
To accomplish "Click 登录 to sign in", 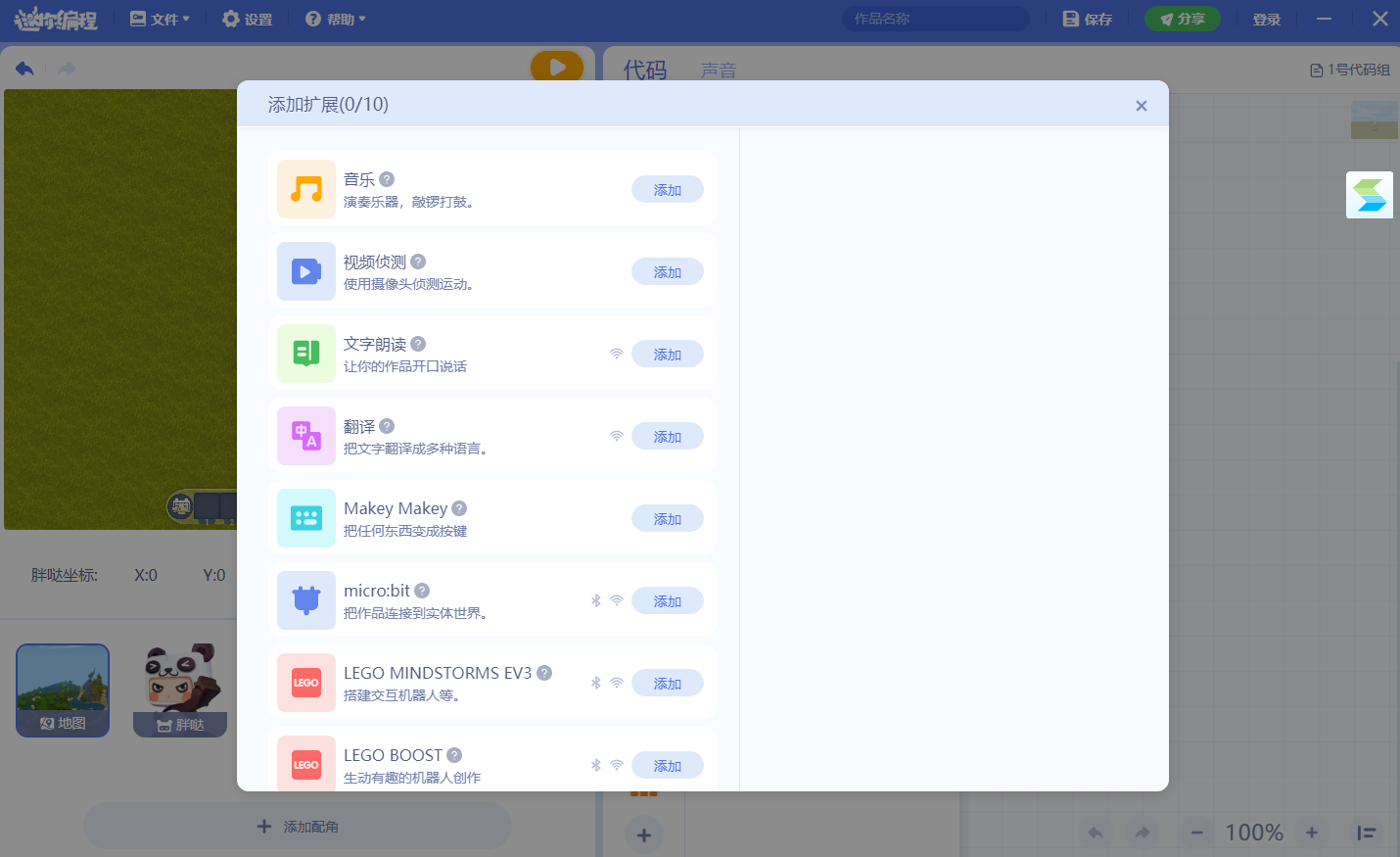I will coord(1267,19).
